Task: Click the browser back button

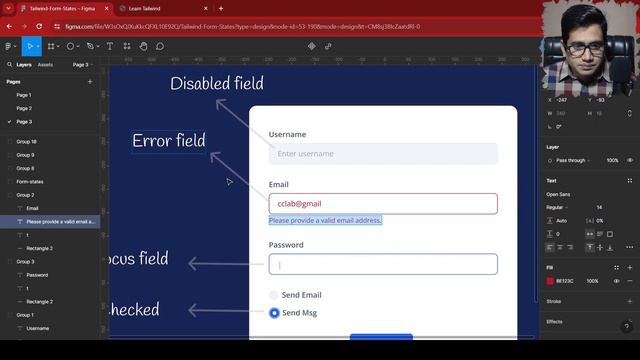Action: click(x=9, y=27)
